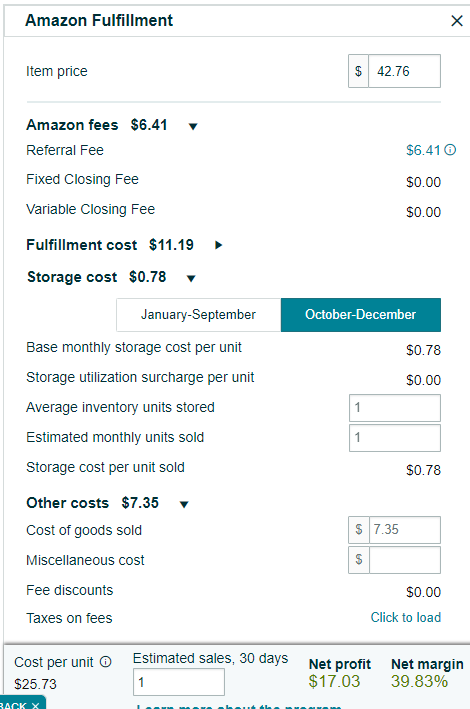This screenshot has width=470, height=709.
Task: Collapse the Storage cost section
Action: coord(191,278)
